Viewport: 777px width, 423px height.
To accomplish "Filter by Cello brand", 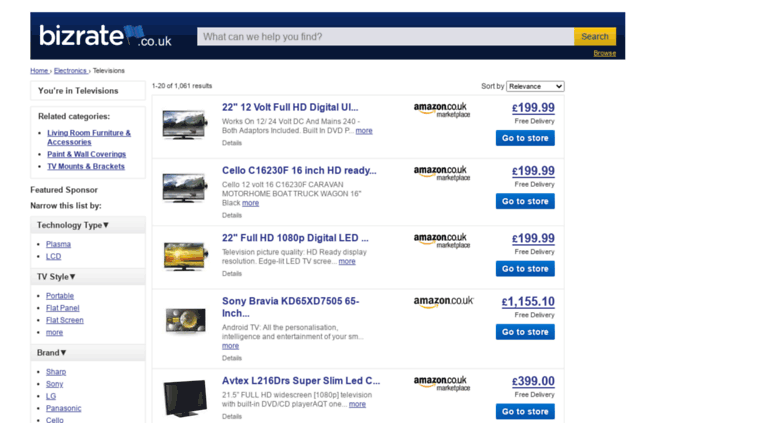I will click(55, 420).
